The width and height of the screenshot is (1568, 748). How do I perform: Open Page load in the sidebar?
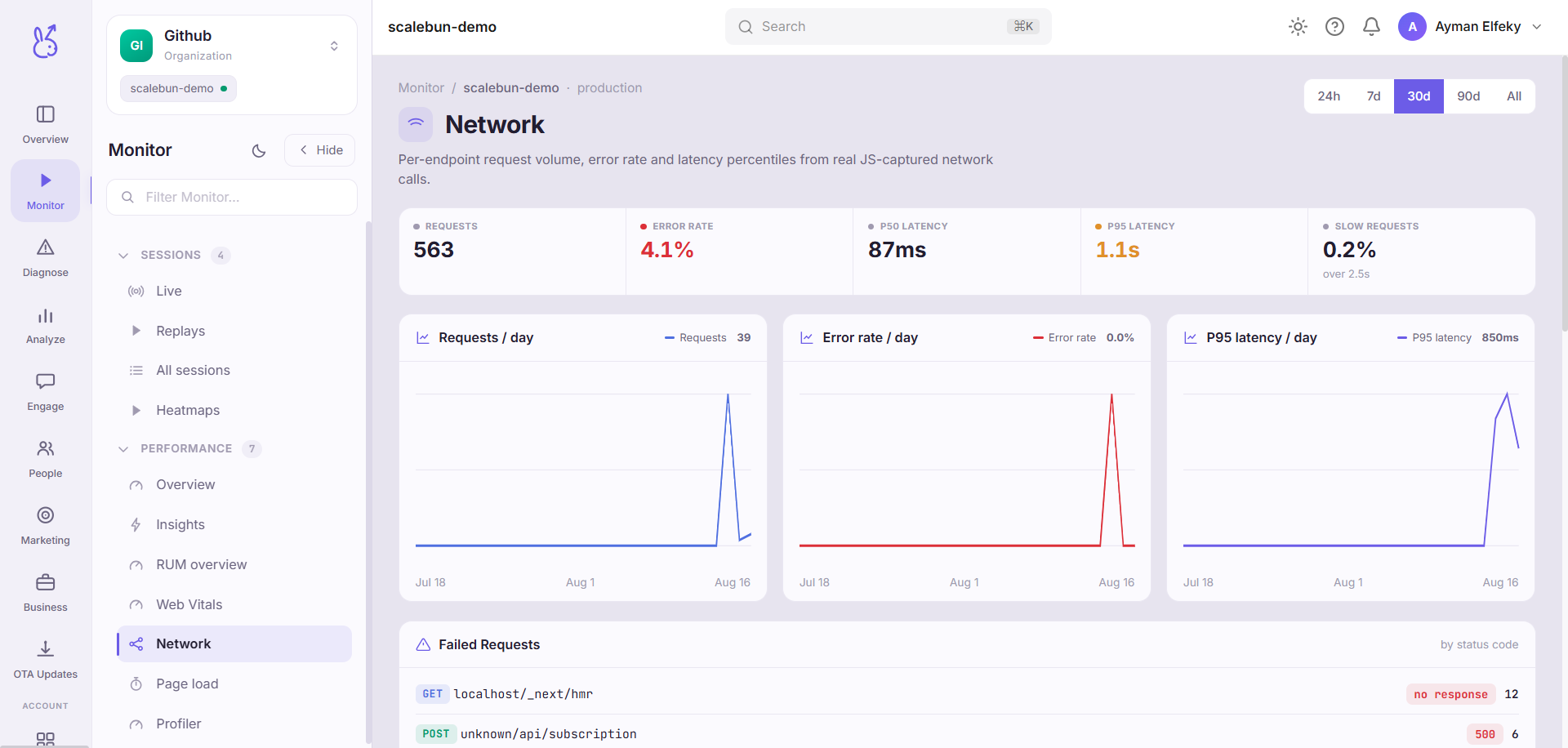[x=234, y=683]
